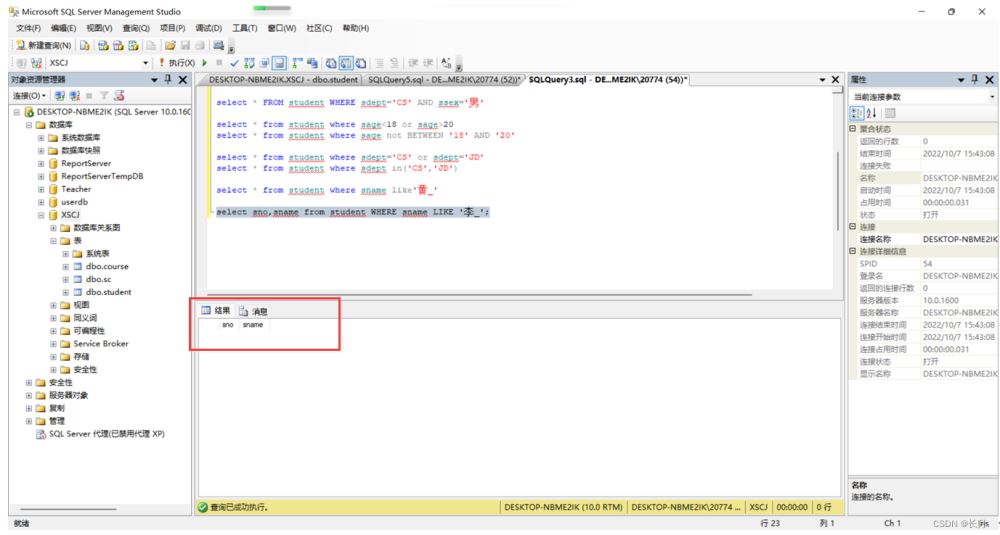This screenshot has width=1000, height=535.
Task: Click the green debug play arrow icon
Action: [205, 62]
